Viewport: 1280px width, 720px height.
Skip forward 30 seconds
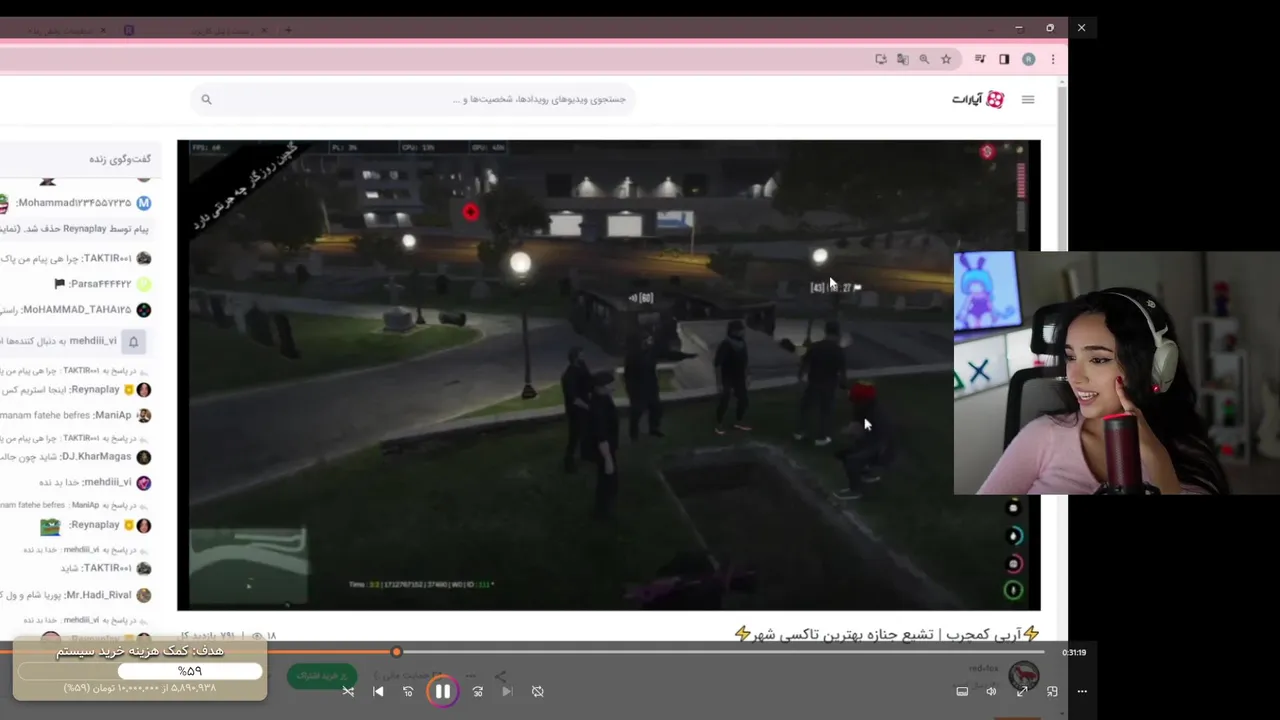[x=478, y=691]
